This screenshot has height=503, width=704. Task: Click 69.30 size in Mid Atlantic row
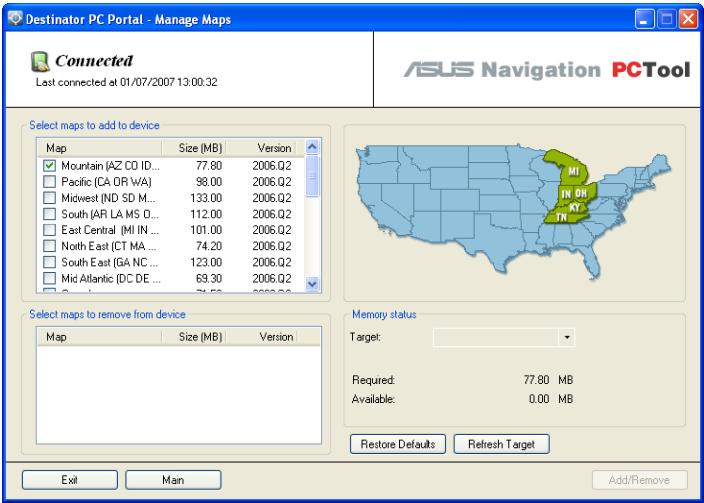pos(209,278)
